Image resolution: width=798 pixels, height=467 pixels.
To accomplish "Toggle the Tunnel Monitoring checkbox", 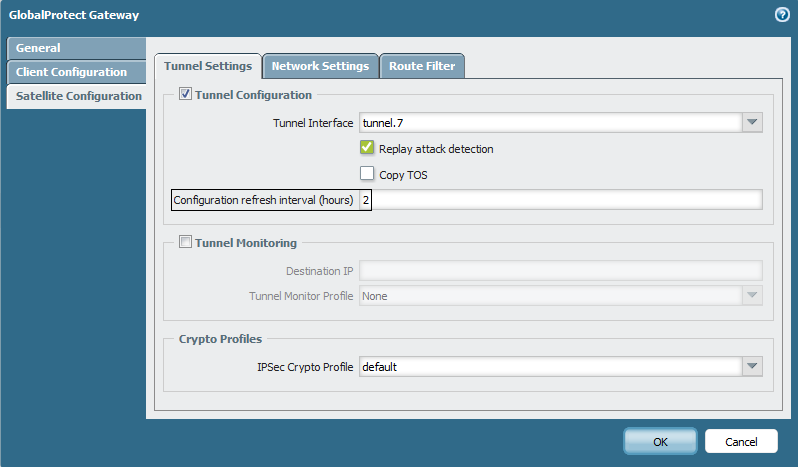I will (x=185, y=242).
